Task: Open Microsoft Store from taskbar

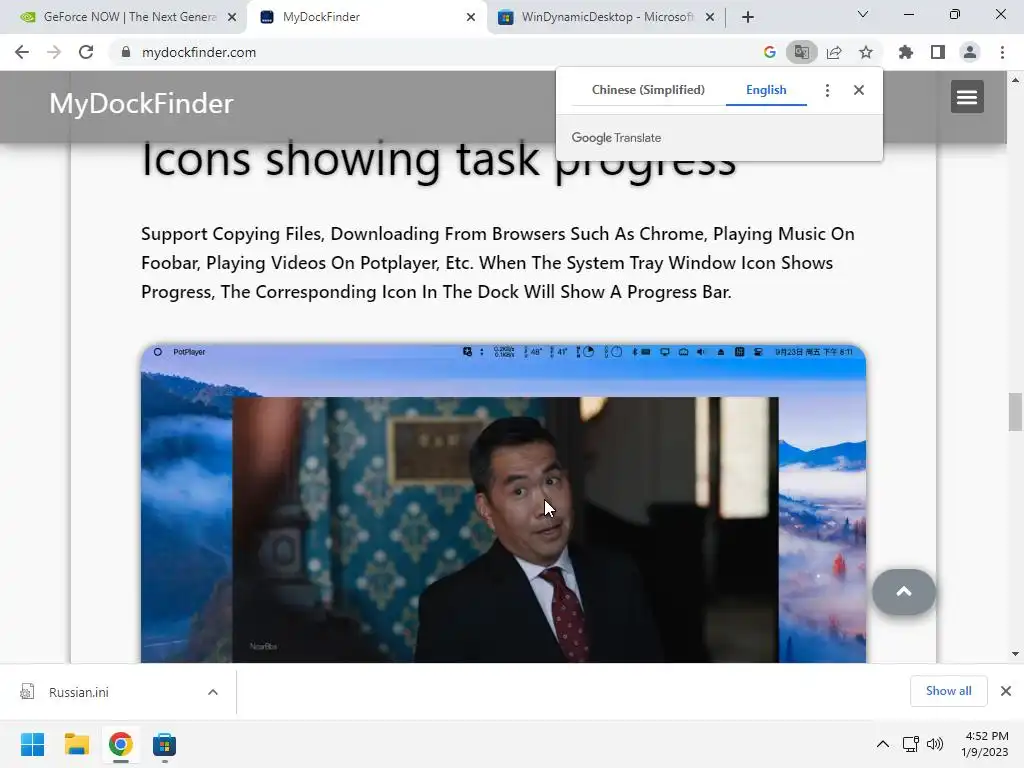Action: 164,744
